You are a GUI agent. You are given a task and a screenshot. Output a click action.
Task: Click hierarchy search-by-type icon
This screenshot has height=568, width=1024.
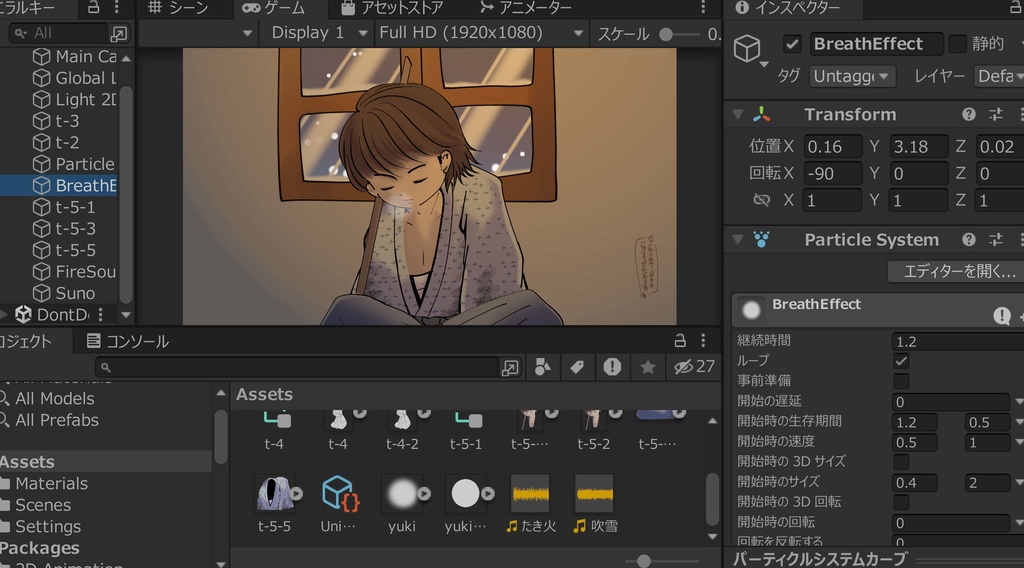[119, 33]
